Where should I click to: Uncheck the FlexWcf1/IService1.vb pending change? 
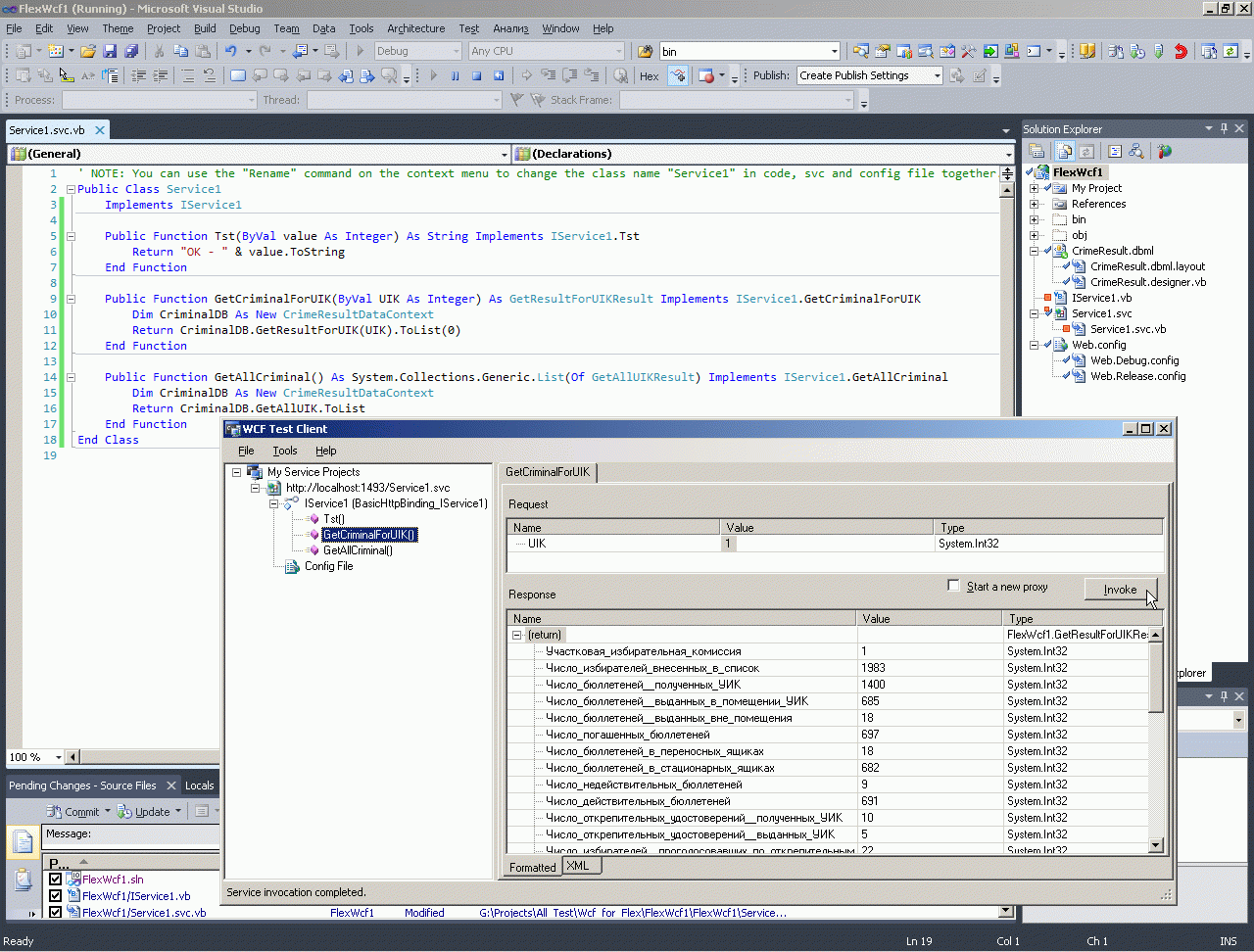[x=56, y=895]
